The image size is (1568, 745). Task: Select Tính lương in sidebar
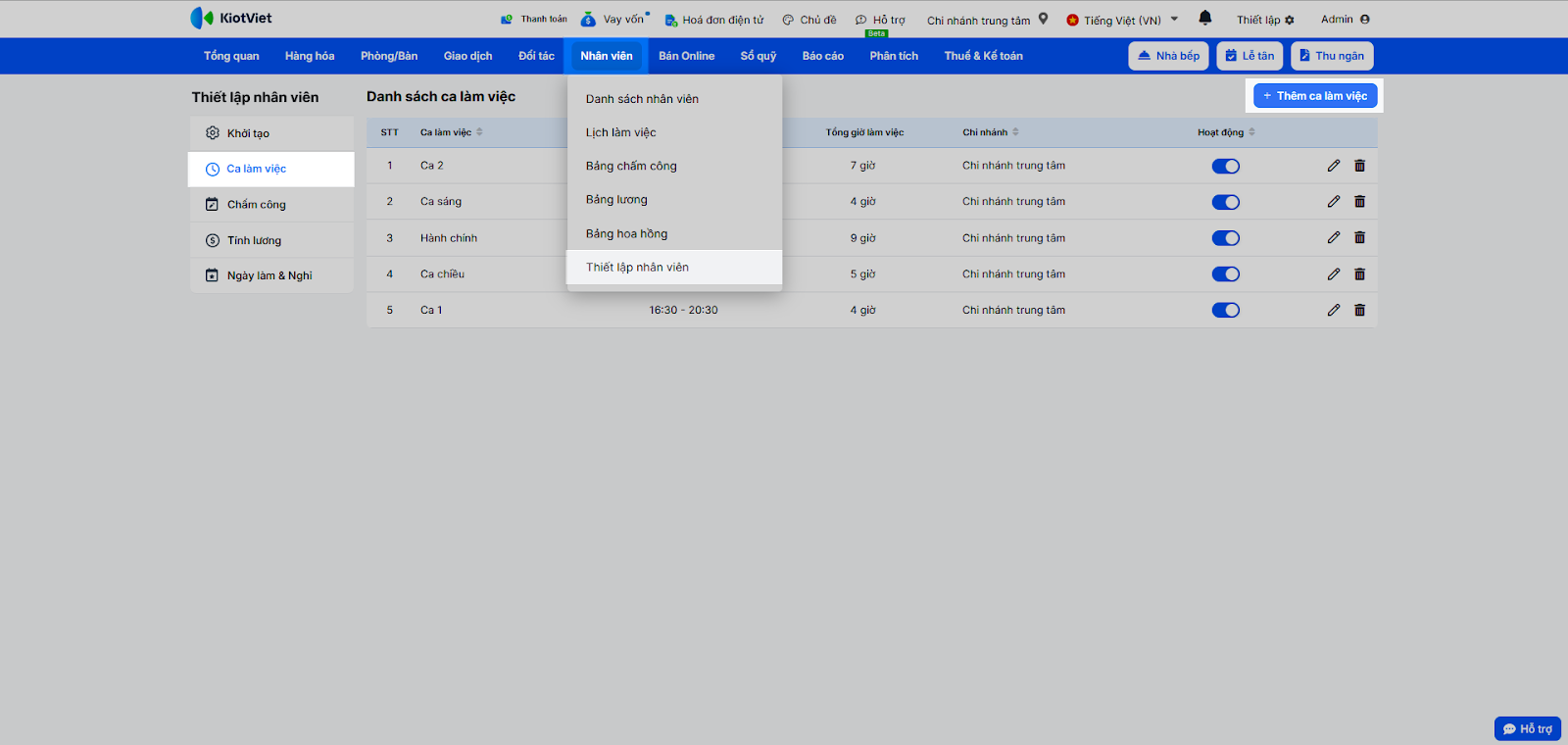coord(271,240)
